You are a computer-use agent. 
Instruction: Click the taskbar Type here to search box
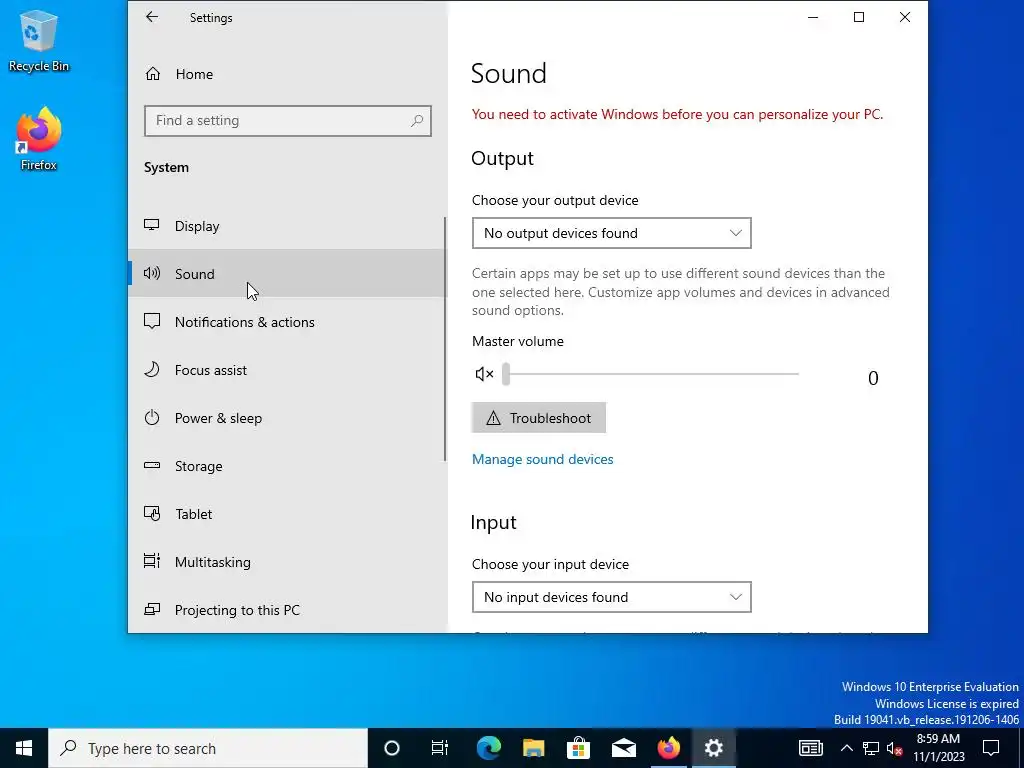(208, 748)
